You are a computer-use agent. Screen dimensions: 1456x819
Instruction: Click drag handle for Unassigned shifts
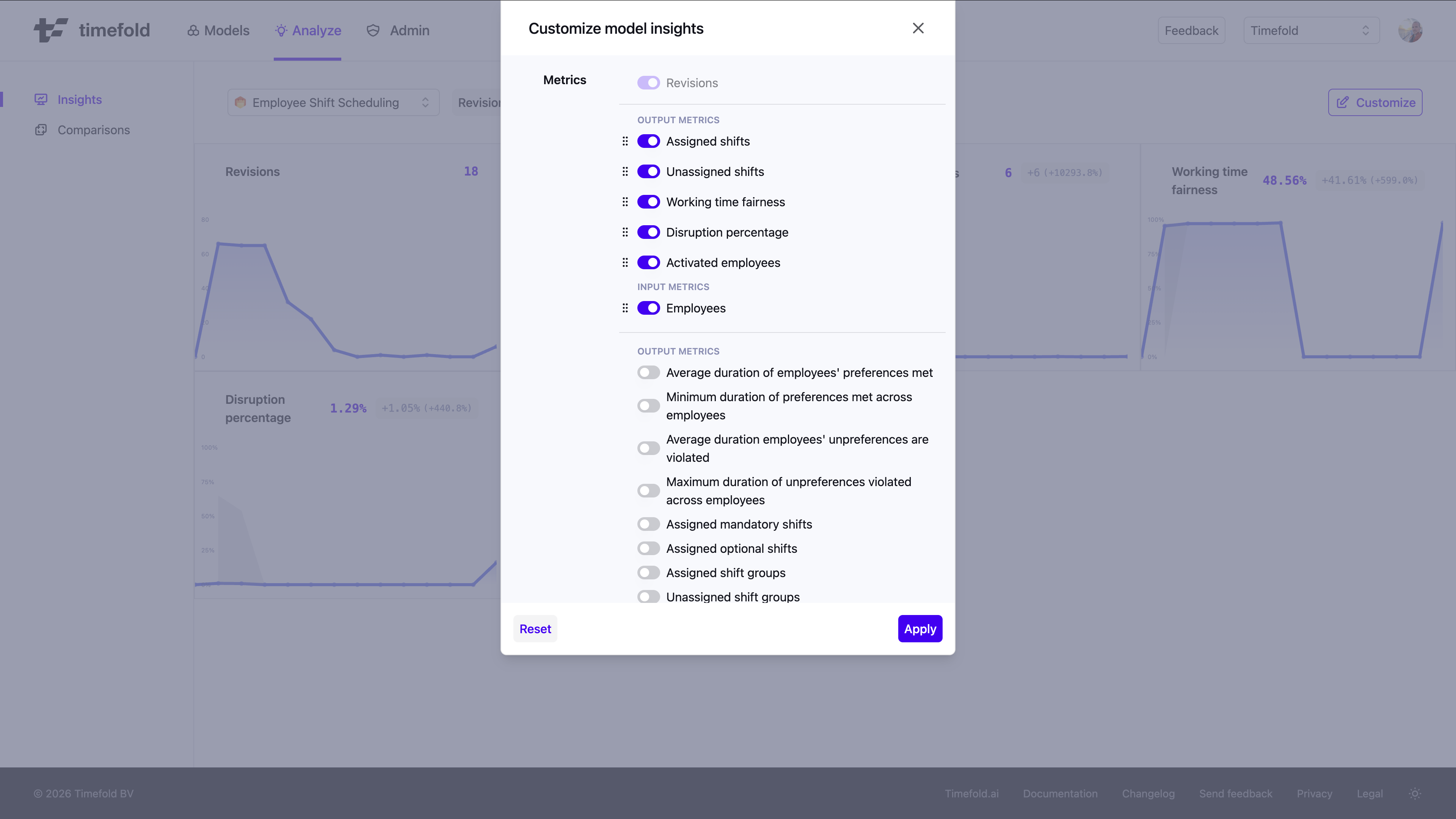[x=625, y=172]
